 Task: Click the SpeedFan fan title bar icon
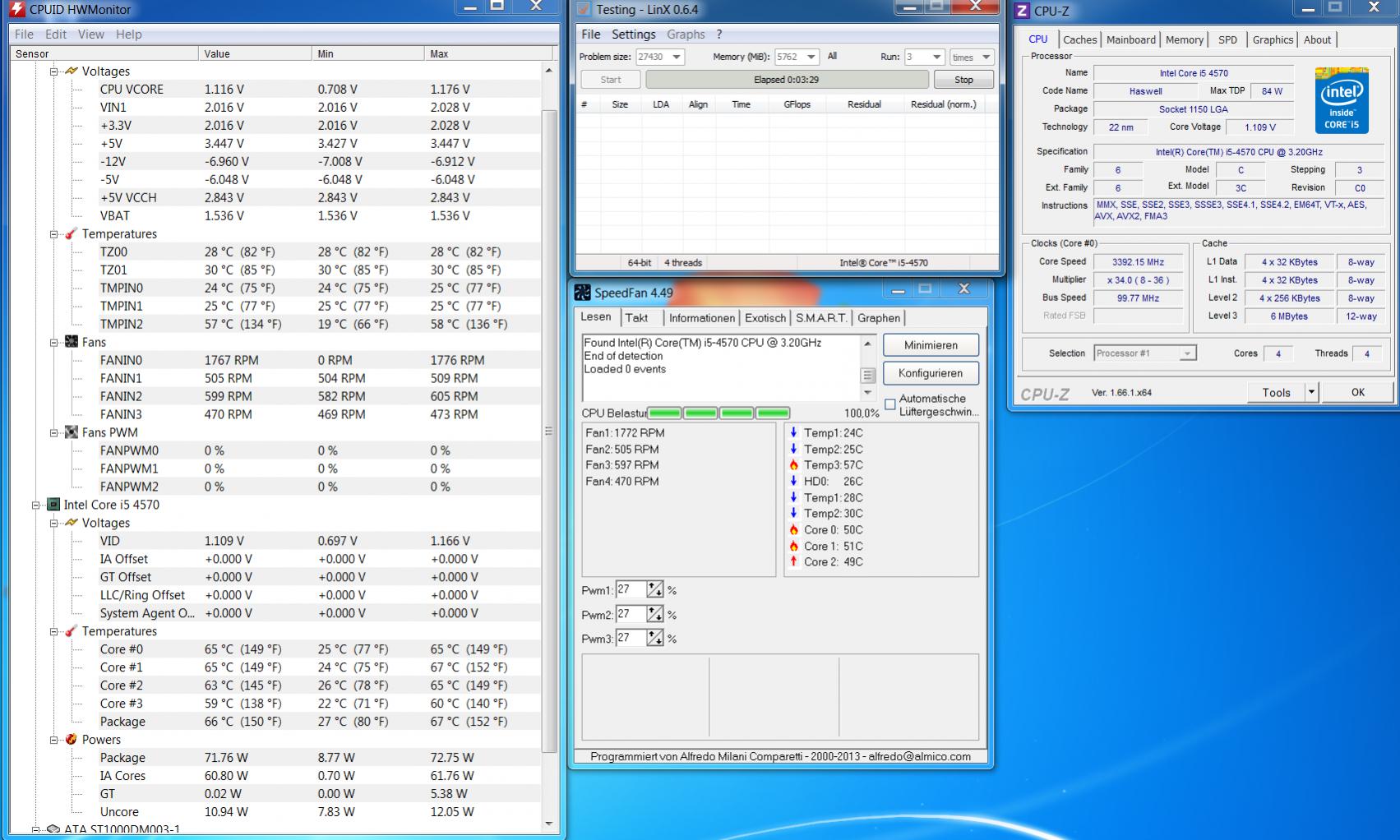582,293
